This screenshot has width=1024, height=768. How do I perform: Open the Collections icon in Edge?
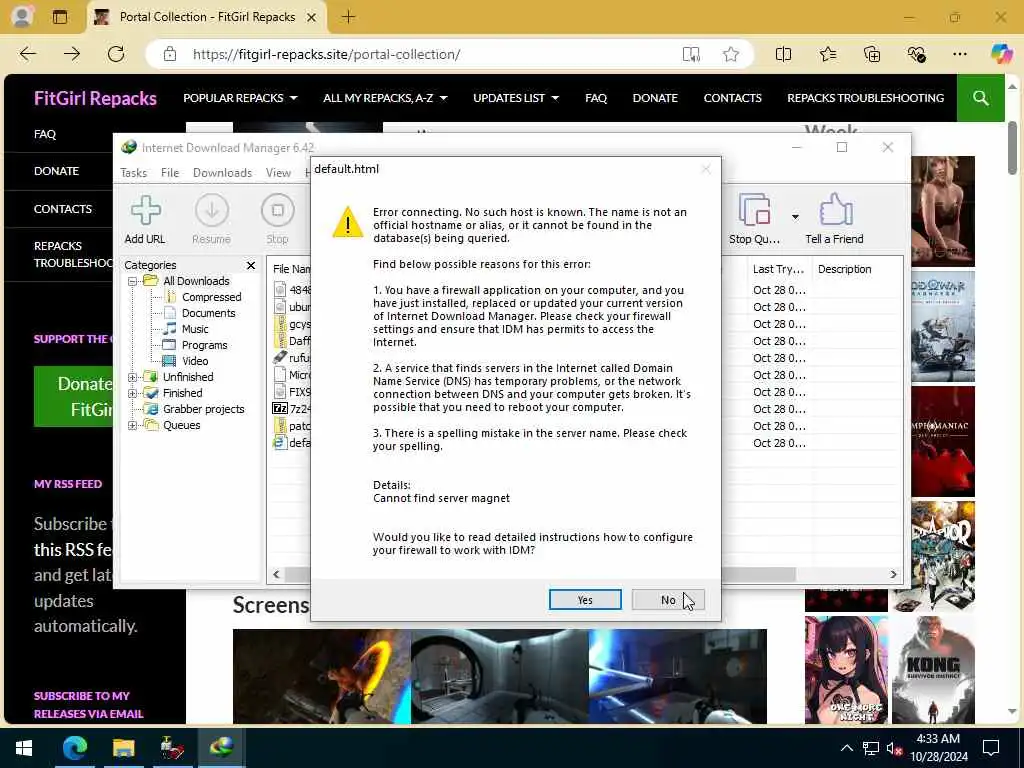pyautogui.click(x=872, y=54)
